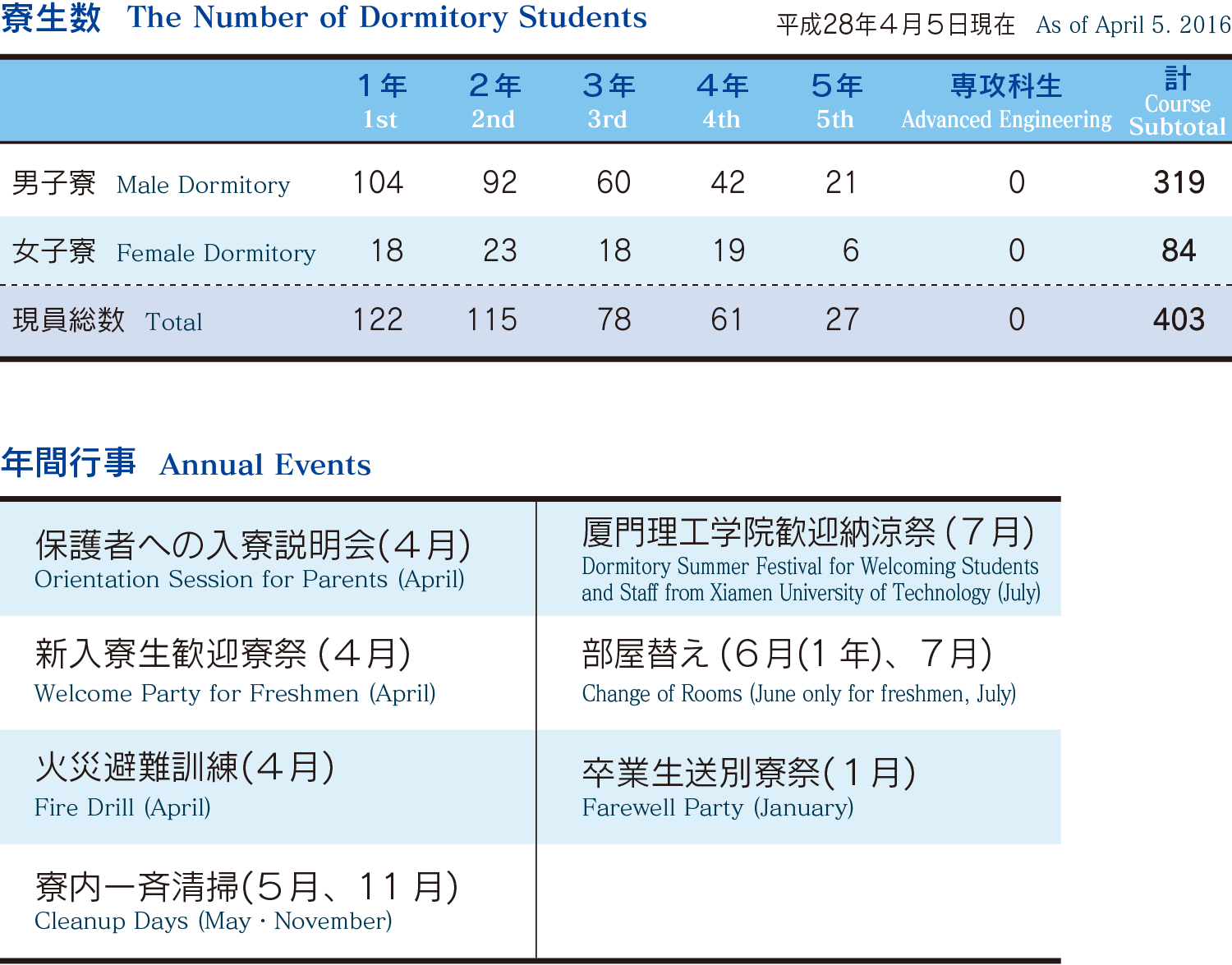Viewport: 1232px width, 965px height.
Task: Click the '2nd' year column header
Action: point(494,102)
